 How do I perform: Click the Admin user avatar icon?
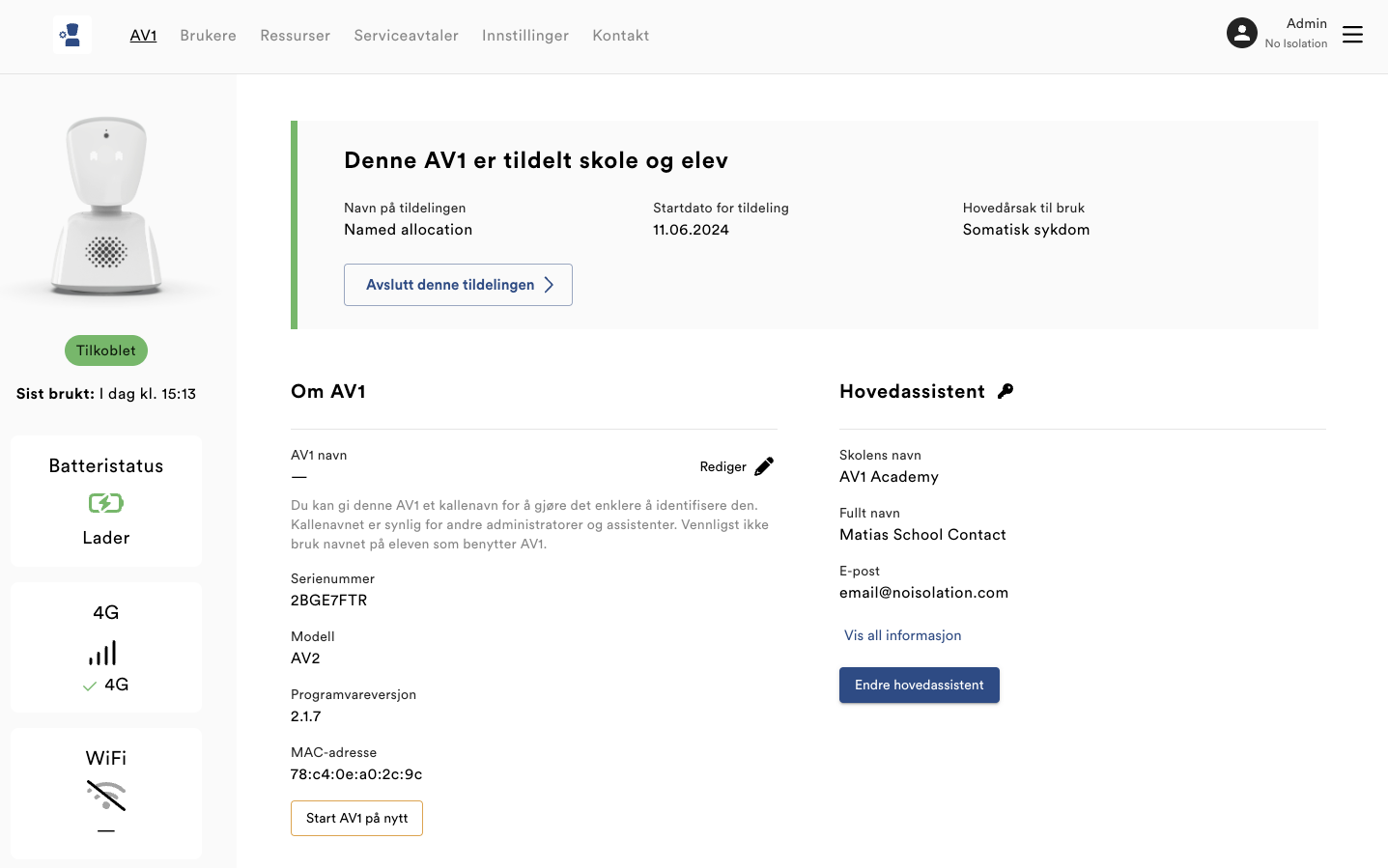(1242, 33)
